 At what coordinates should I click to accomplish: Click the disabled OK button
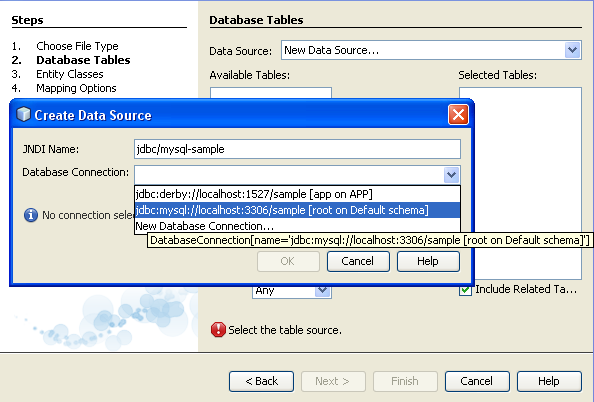288,261
